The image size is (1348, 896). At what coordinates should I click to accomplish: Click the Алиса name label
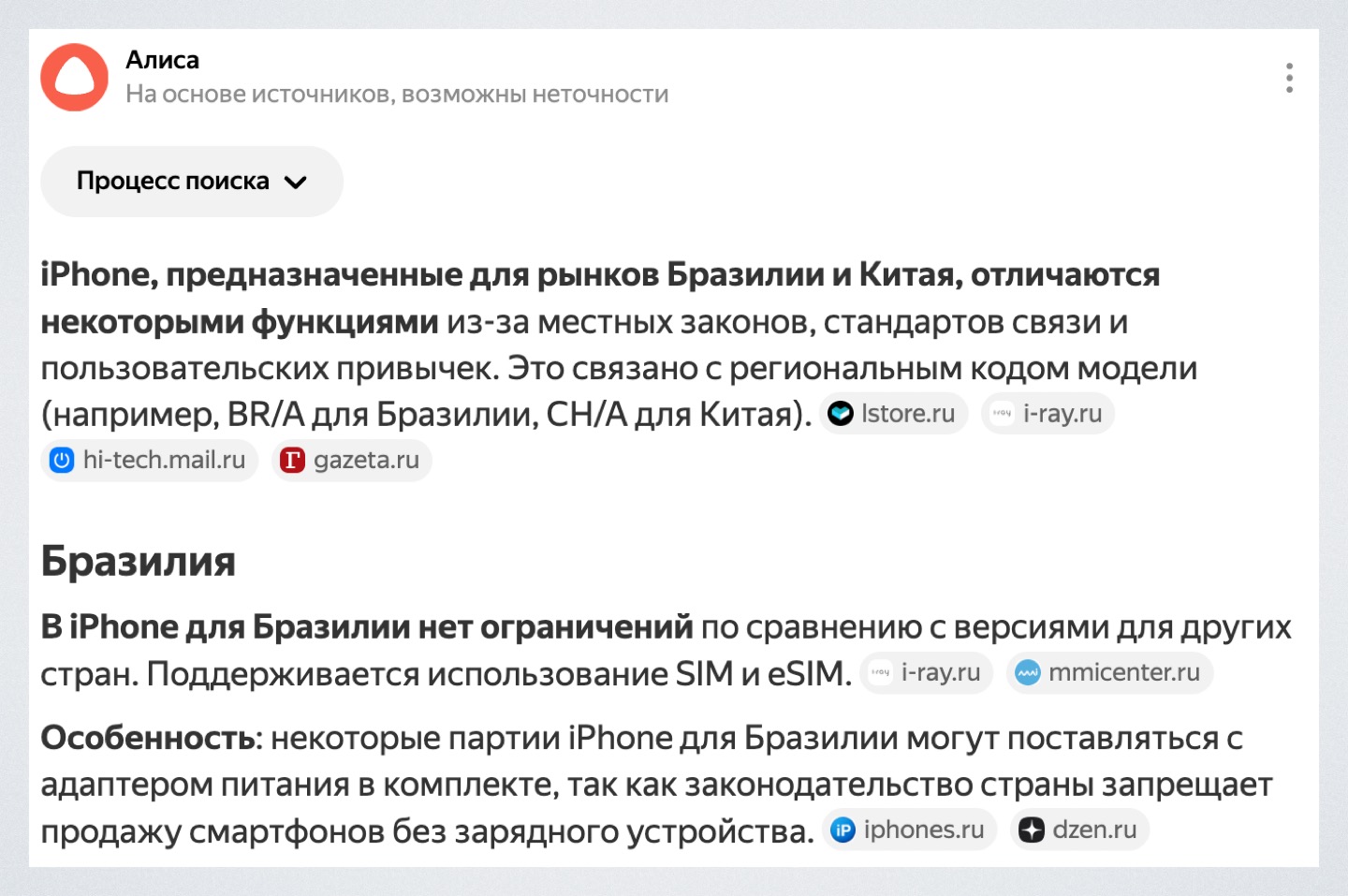pyautogui.click(x=162, y=60)
